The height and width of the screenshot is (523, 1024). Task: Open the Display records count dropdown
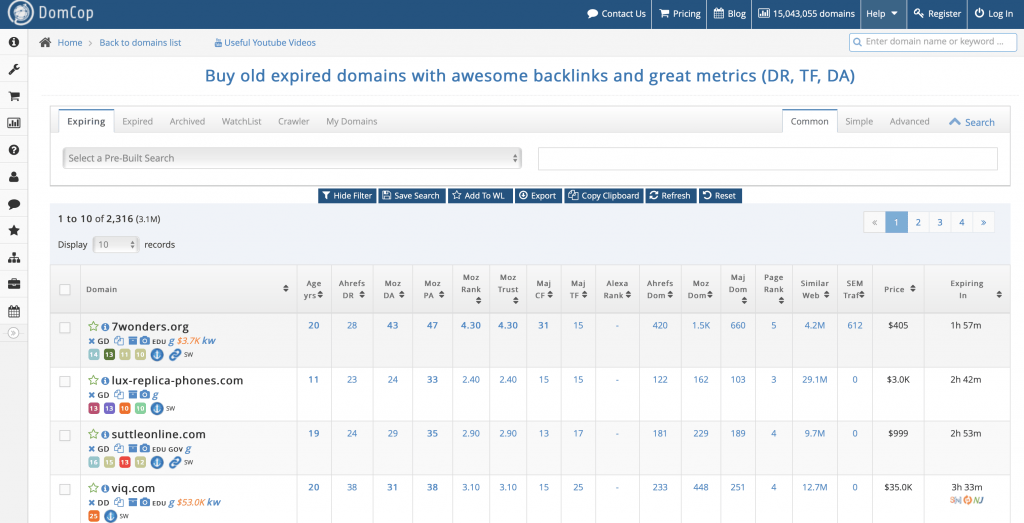(x=116, y=245)
